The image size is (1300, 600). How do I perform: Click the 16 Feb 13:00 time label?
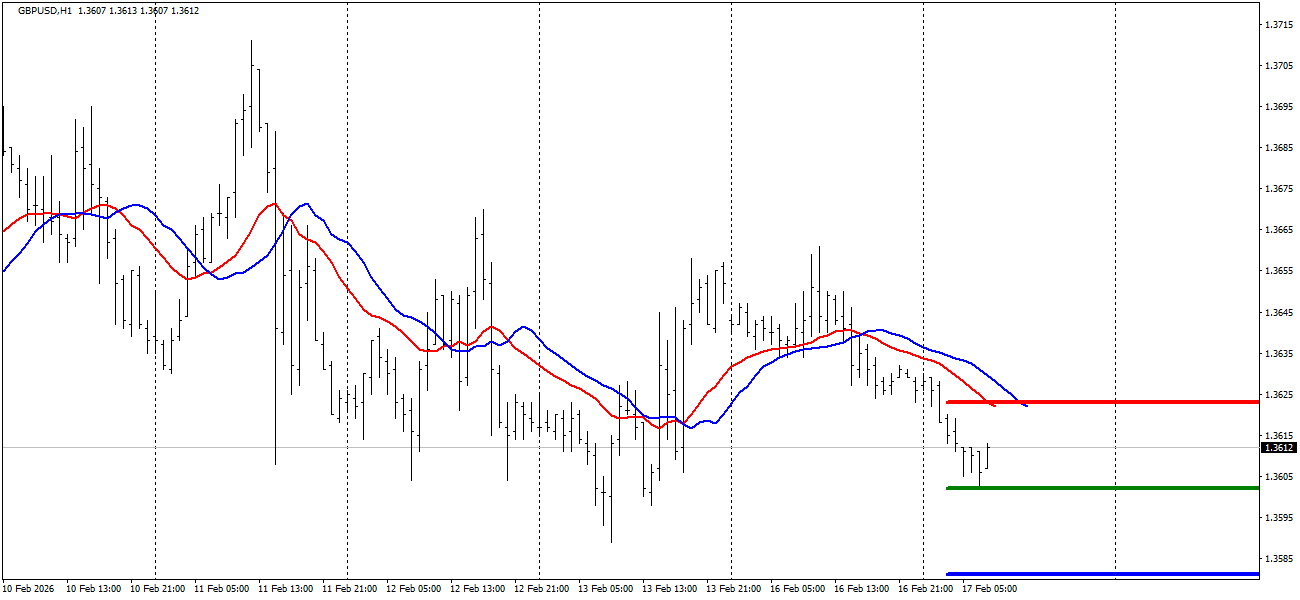coord(861,589)
